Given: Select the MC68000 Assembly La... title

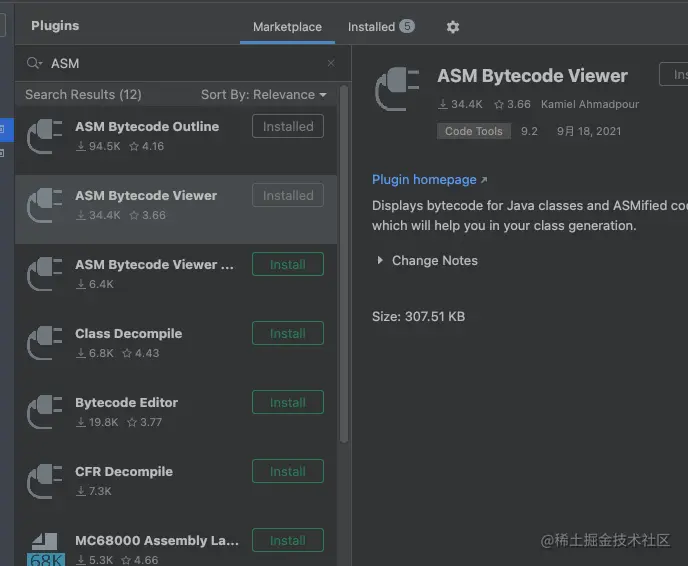Looking at the screenshot, I should [157, 541].
